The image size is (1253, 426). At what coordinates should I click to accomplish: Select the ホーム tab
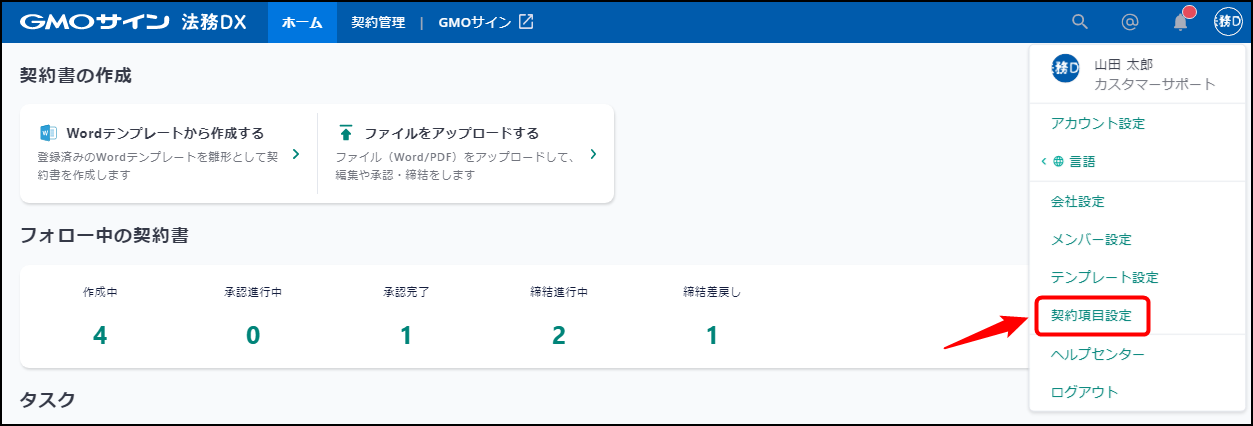coord(302,21)
